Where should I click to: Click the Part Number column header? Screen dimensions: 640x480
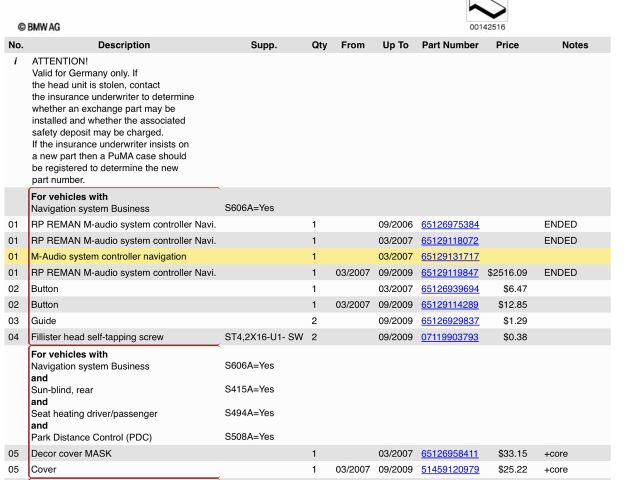coord(450,45)
